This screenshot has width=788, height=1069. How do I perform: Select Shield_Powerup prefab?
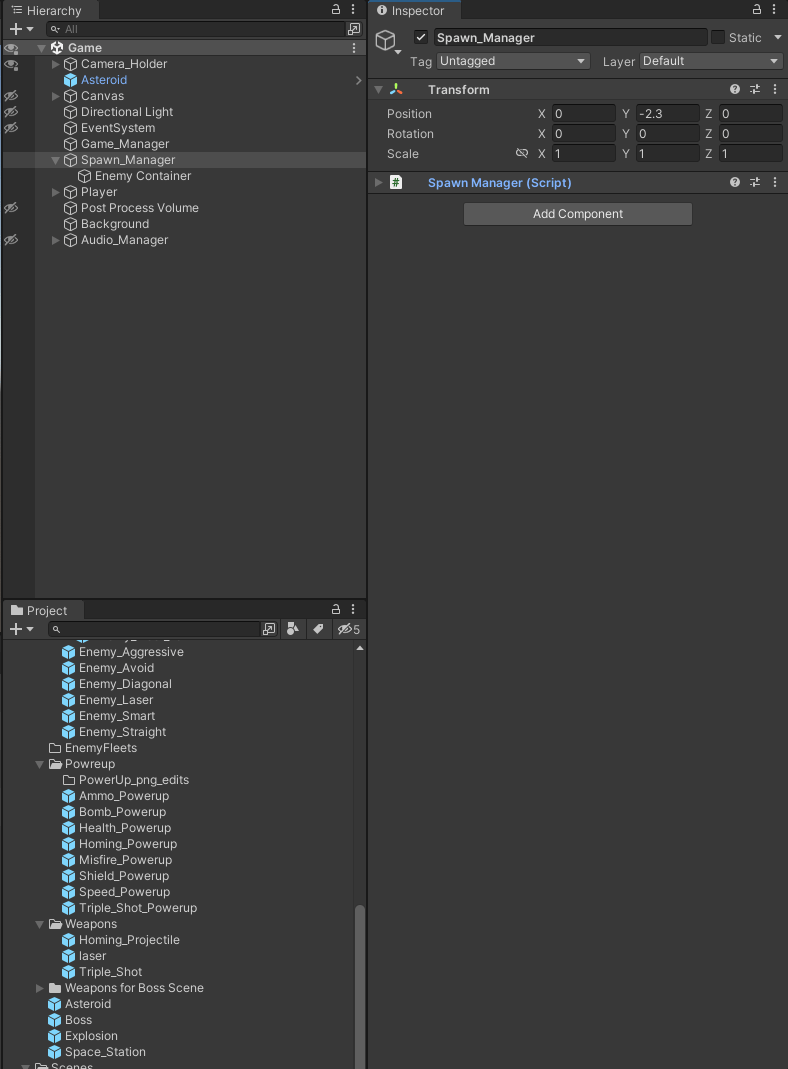pyautogui.click(x=123, y=876)
